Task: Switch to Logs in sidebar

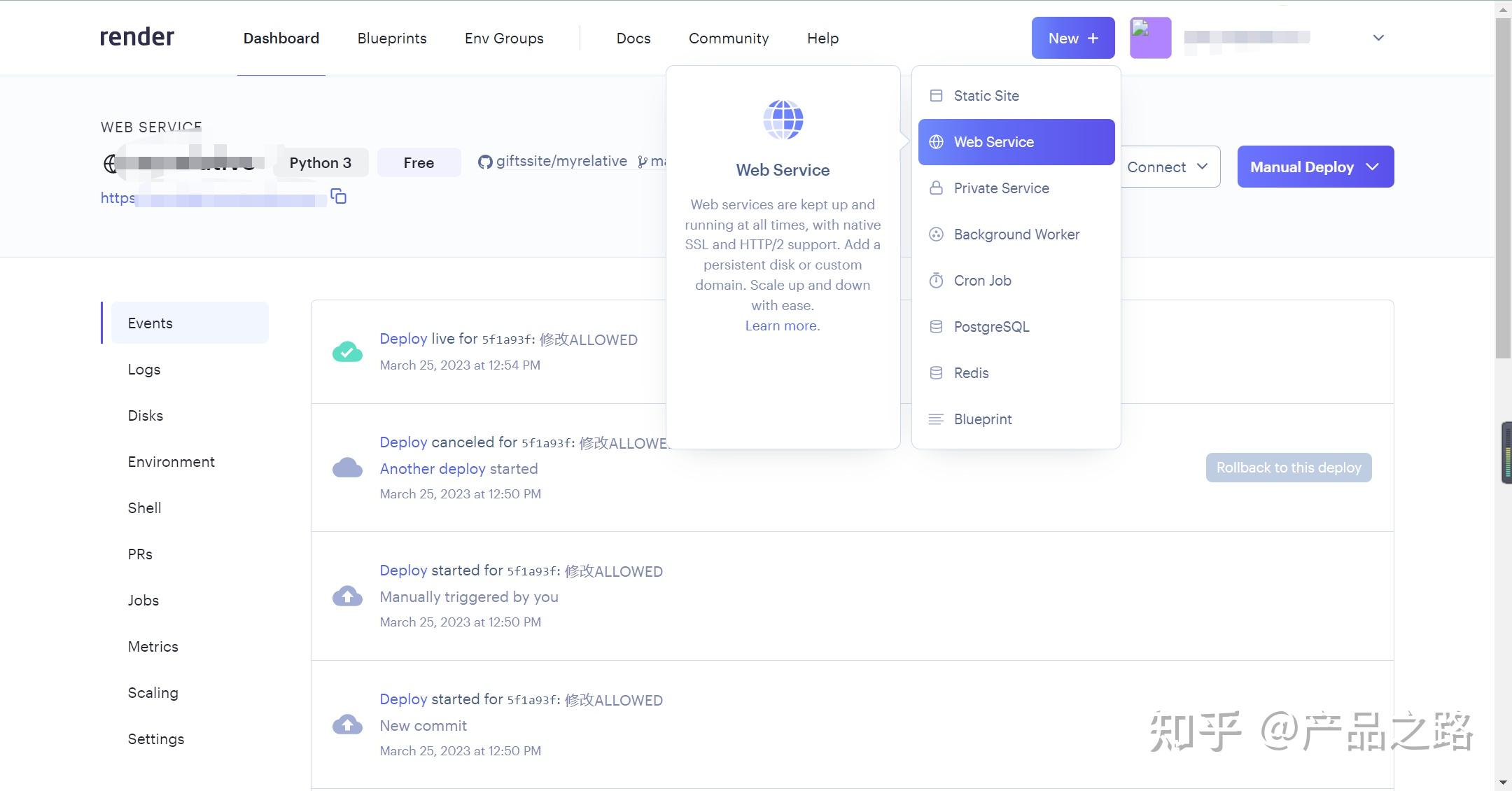Action: click(144, 370)
